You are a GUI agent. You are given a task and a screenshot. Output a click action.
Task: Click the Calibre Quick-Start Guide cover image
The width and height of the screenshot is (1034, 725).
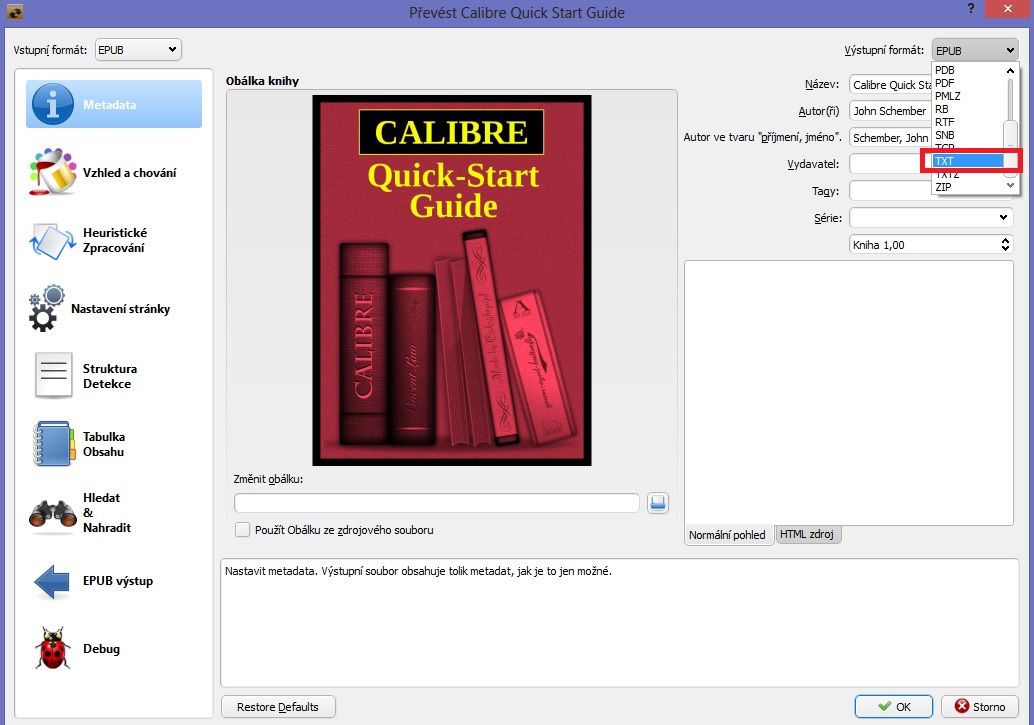click(x=452, y=280)
